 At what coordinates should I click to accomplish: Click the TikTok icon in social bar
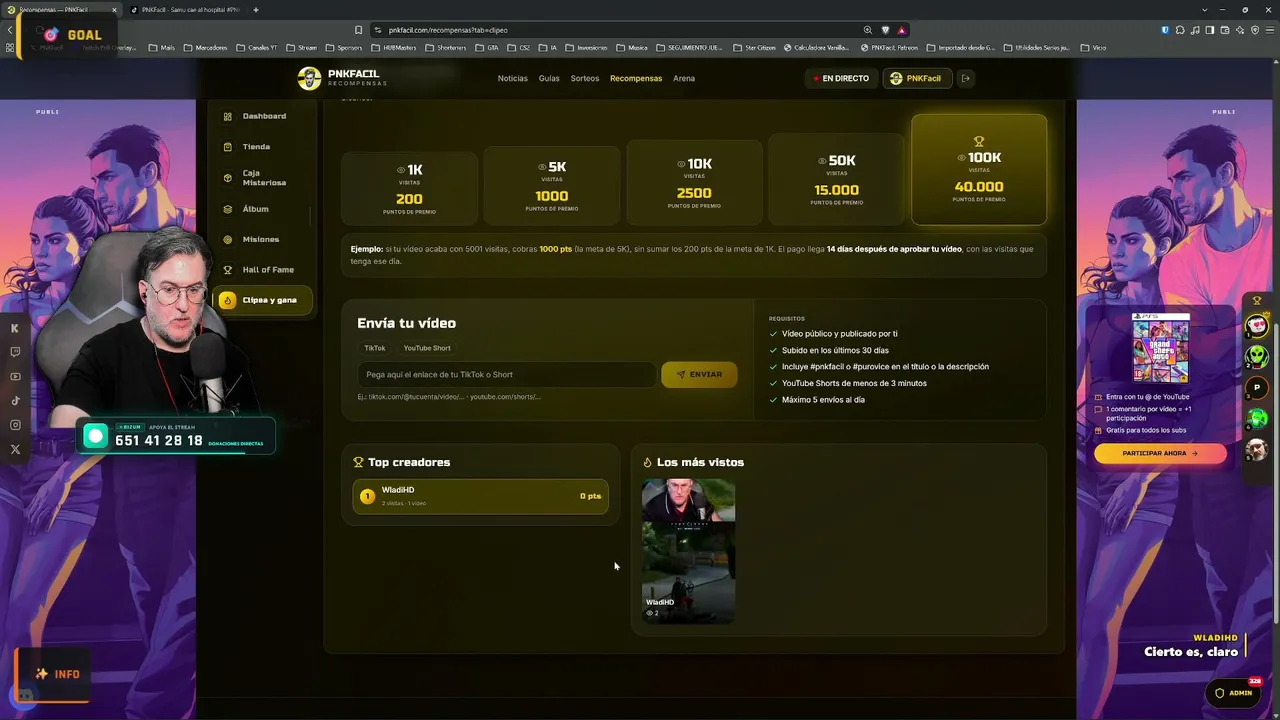pos(15,401)
